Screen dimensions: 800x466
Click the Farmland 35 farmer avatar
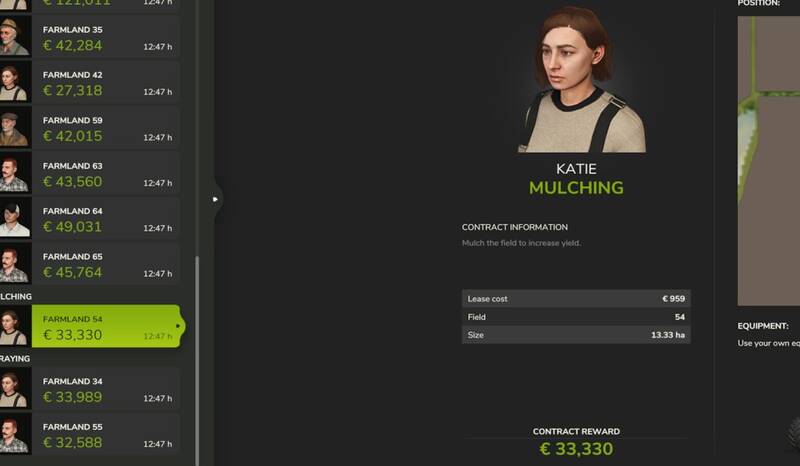[x=15, y=37]
